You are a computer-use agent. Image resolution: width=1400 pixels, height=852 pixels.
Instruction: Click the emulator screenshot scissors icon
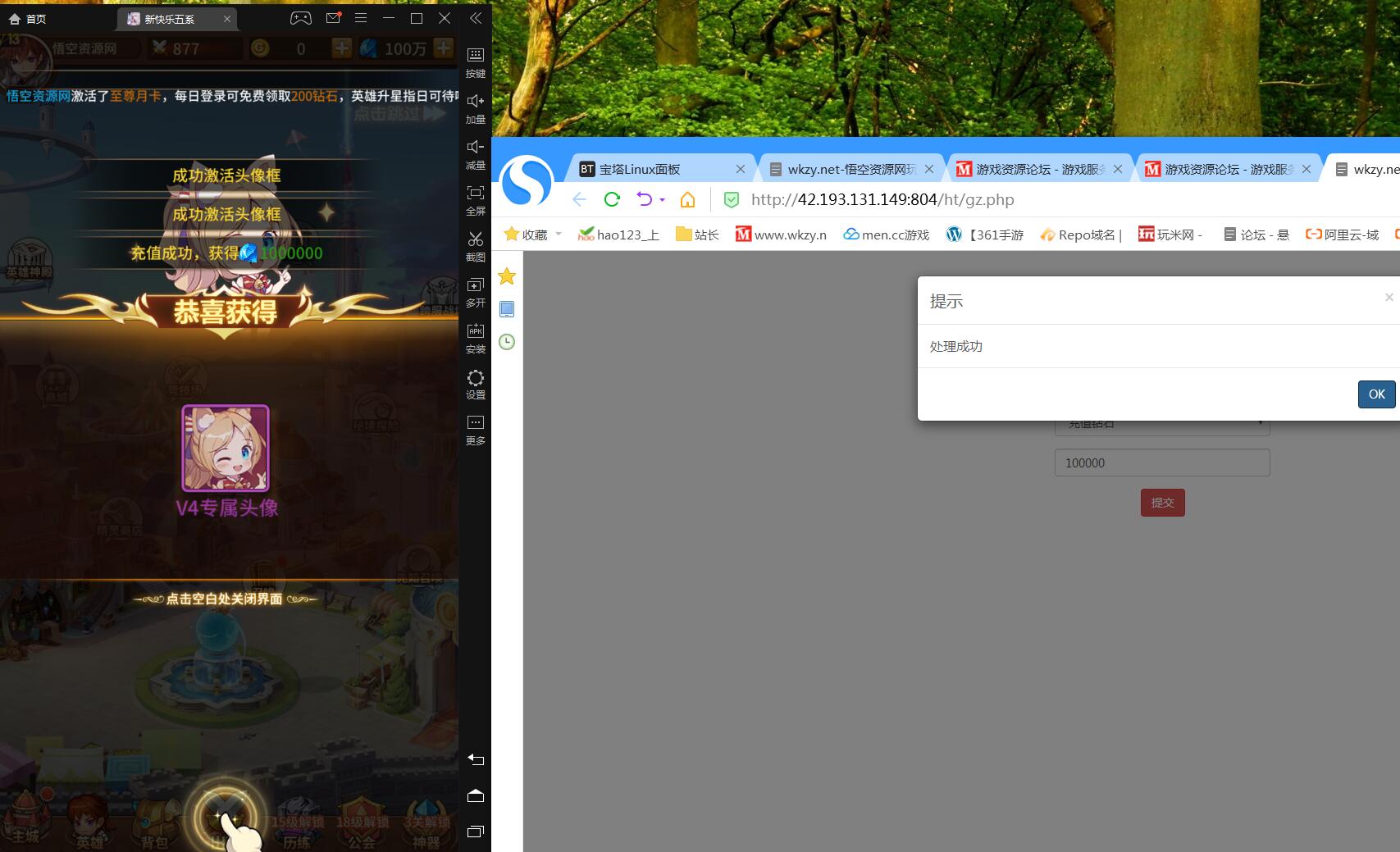pos(476,239)
